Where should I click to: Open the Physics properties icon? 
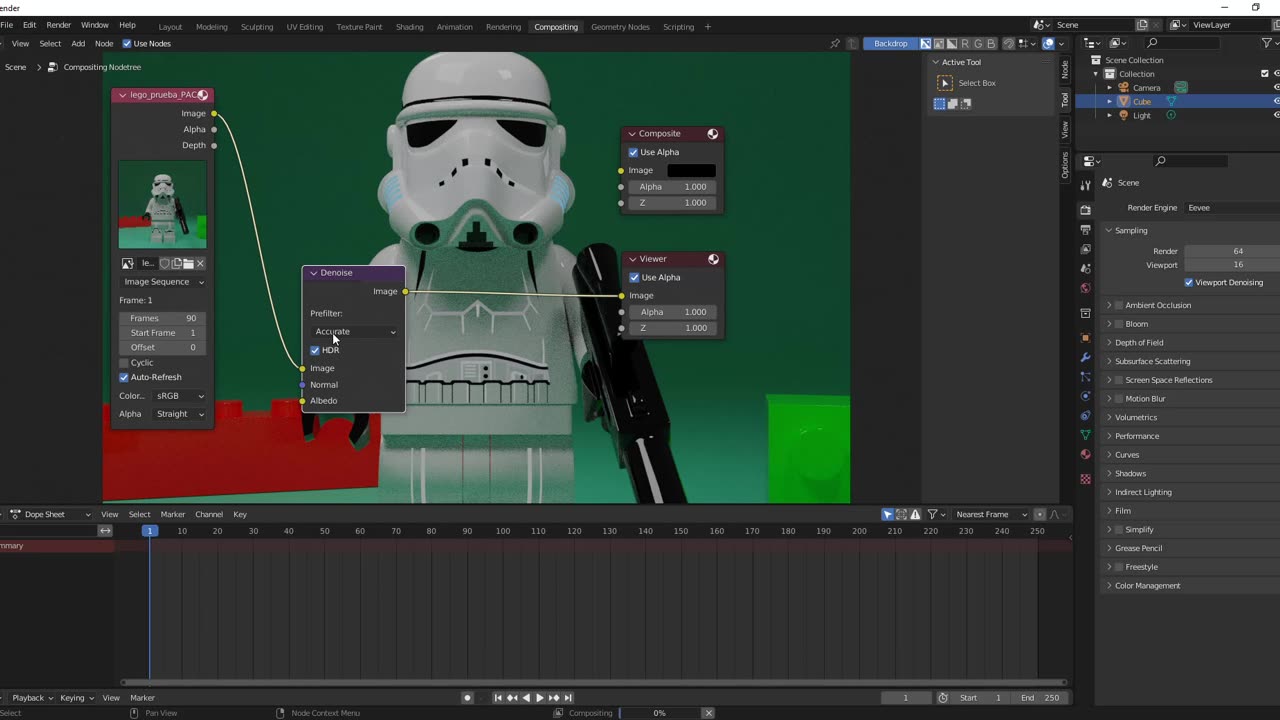click(x=1085, y=396)
